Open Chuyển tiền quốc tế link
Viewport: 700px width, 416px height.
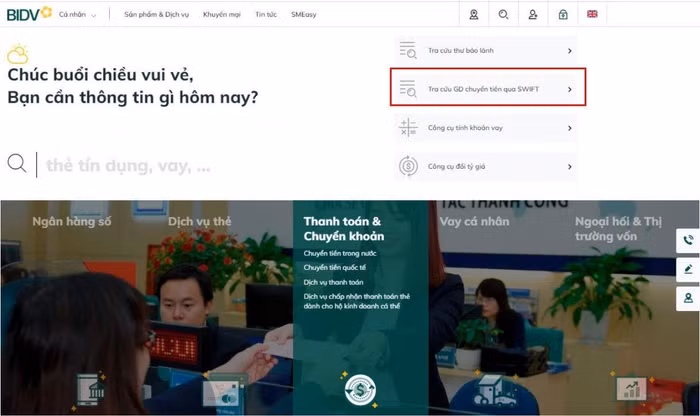334,267
